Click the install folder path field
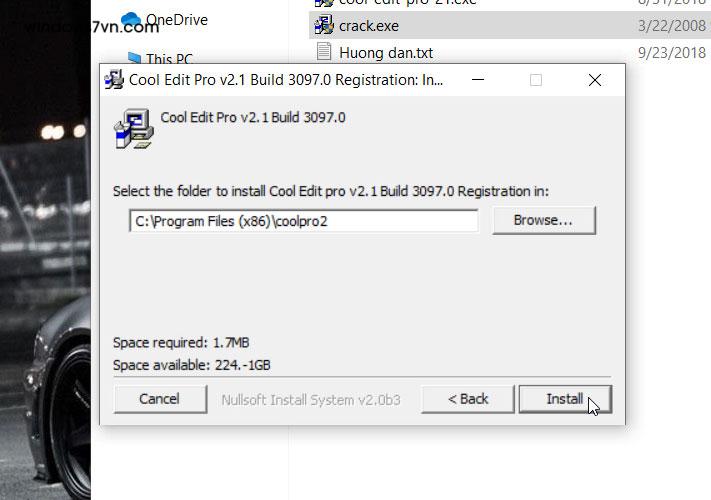711x500 pixels. (303, 221)
